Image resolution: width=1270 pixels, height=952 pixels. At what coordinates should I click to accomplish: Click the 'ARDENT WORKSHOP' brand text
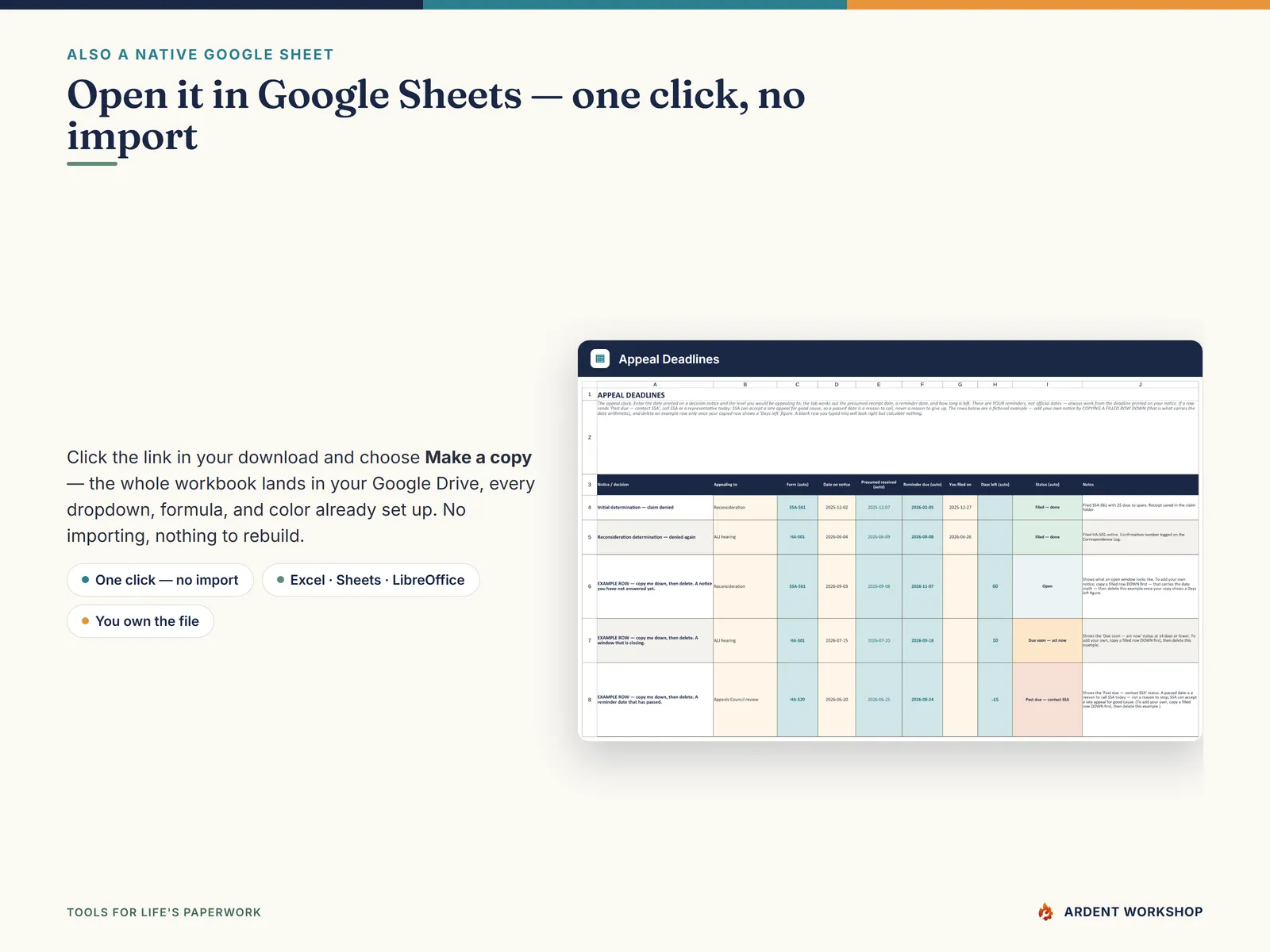(1133, 912)
